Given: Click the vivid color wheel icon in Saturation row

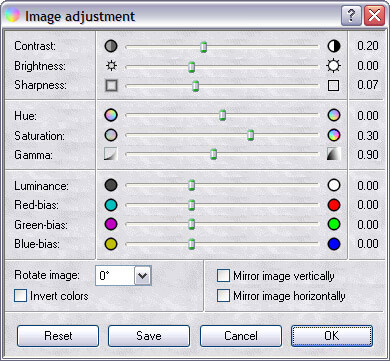Looking at the screenshot, I should click(x=334, y=135).
